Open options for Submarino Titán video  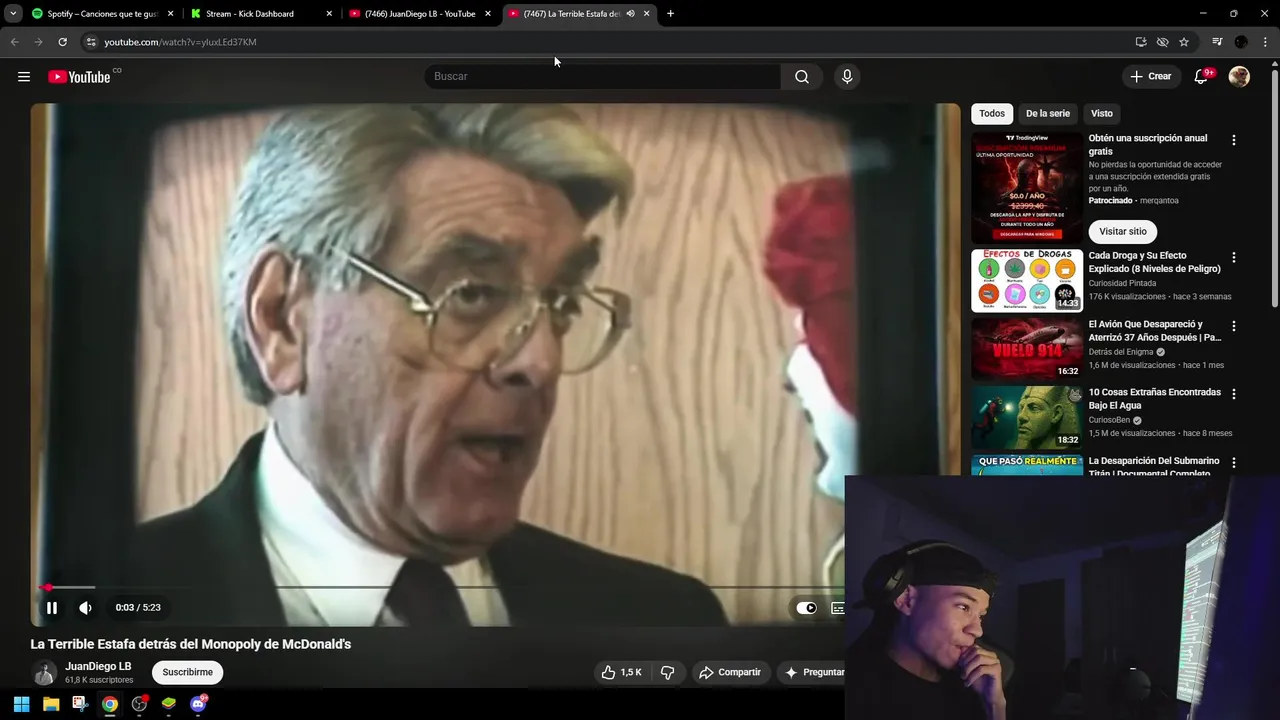pyautogui.click(x=1233, y=462)
